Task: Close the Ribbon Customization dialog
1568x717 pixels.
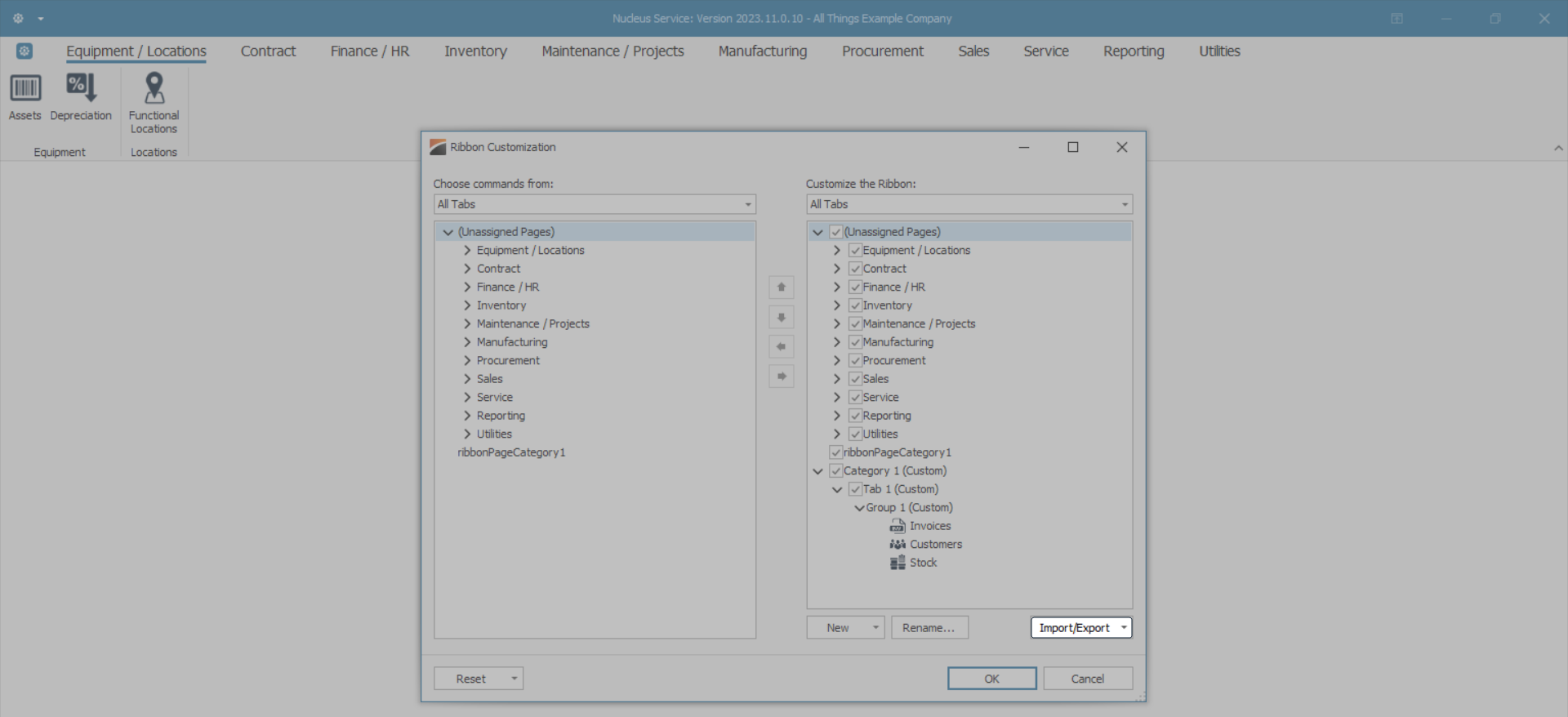Action: (x=1122, y=147)
